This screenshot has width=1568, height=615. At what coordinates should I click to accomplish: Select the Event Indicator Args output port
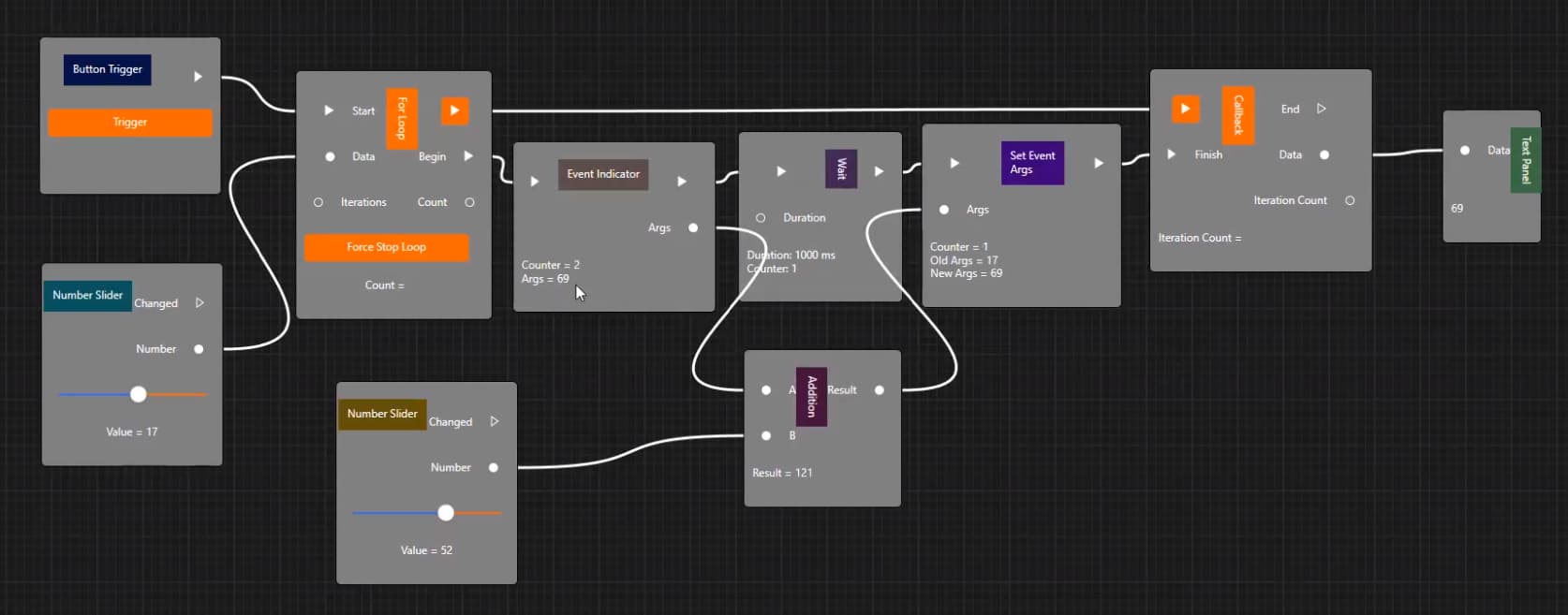693,227
